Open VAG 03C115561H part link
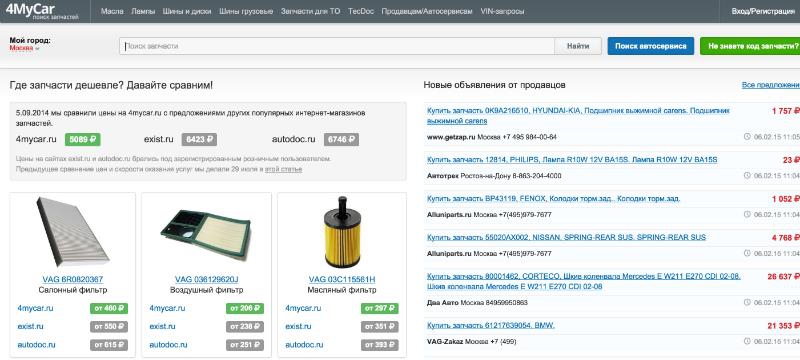800x360 pixels. (x=342, y=279)
